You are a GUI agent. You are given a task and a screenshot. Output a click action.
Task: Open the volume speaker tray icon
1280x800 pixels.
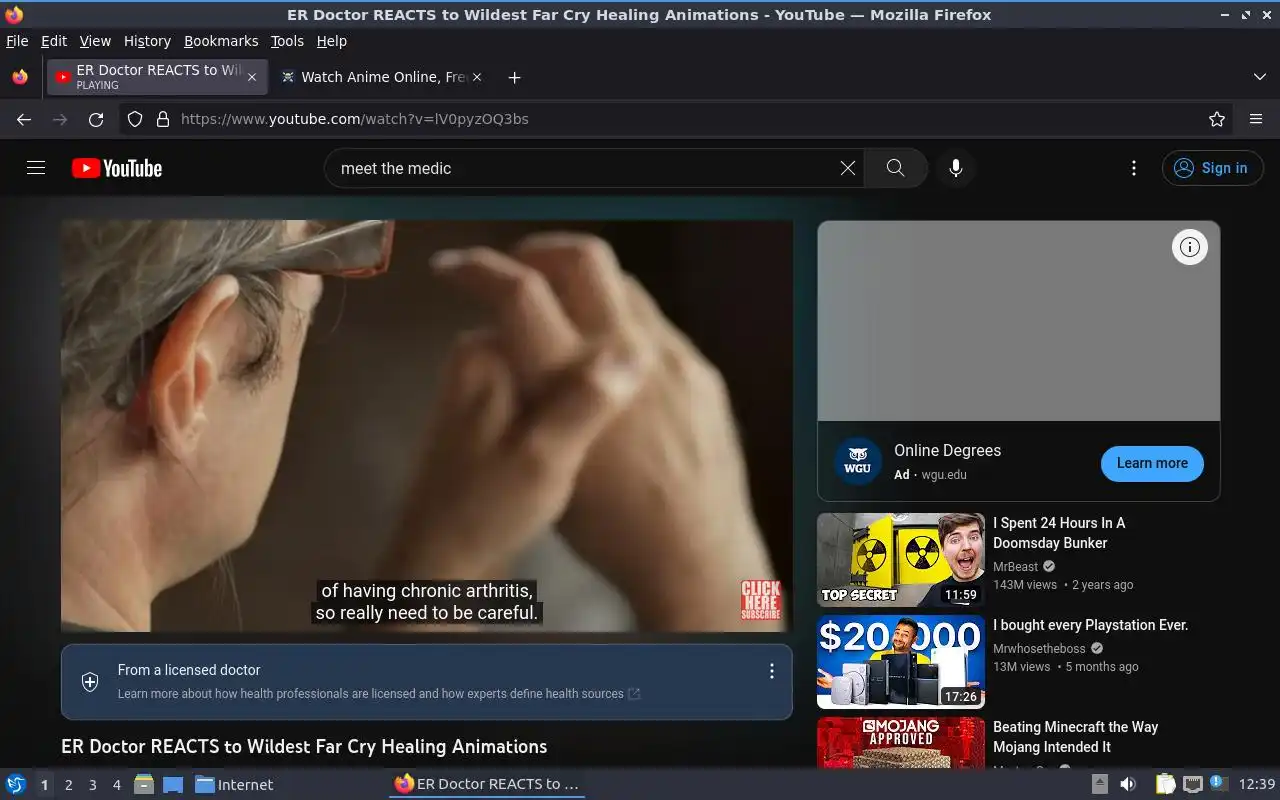click(1127, 784)
